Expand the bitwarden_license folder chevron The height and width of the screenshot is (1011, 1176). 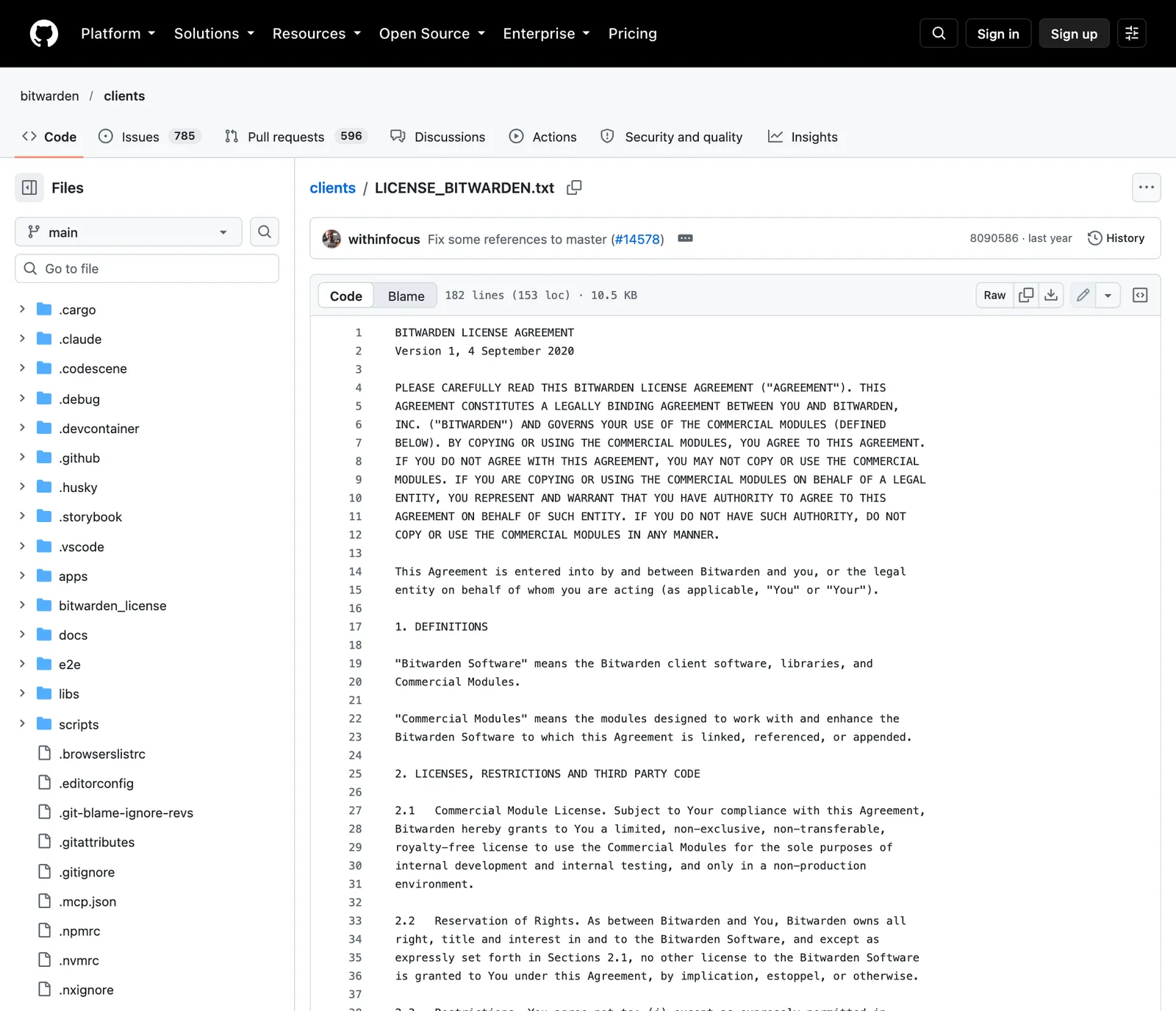22,605
